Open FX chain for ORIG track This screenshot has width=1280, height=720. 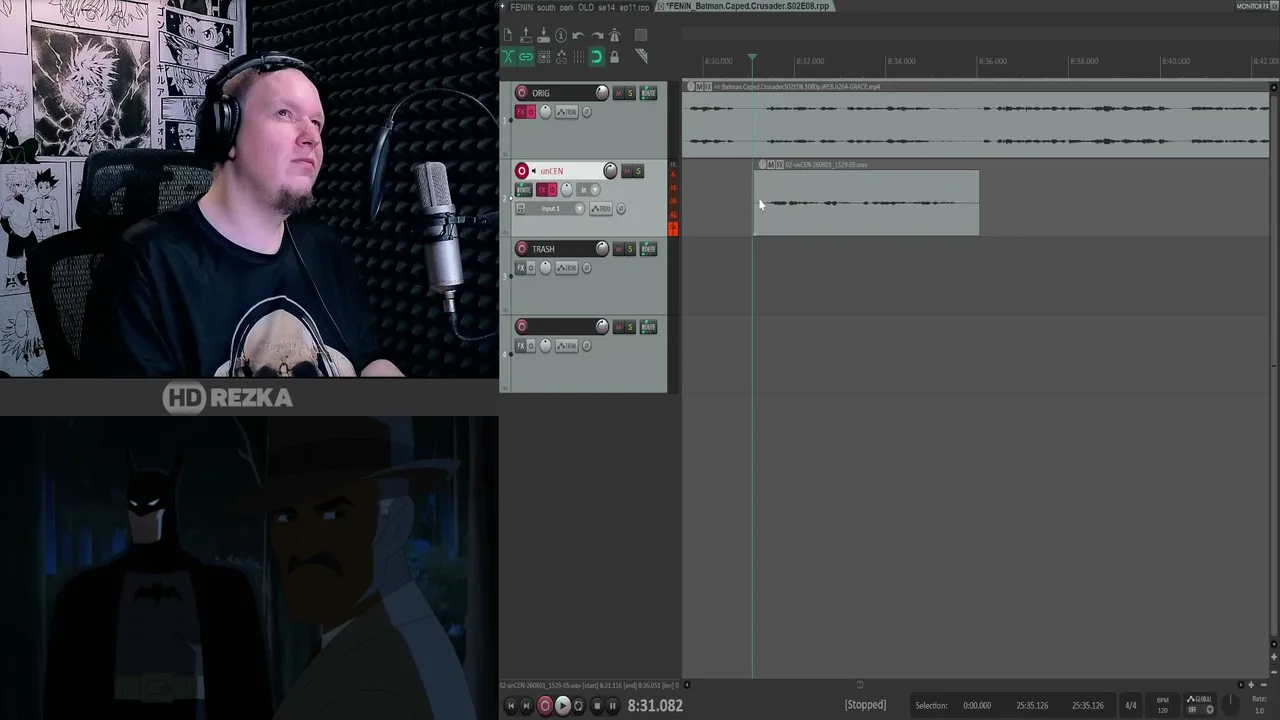(x=520, y=112)
